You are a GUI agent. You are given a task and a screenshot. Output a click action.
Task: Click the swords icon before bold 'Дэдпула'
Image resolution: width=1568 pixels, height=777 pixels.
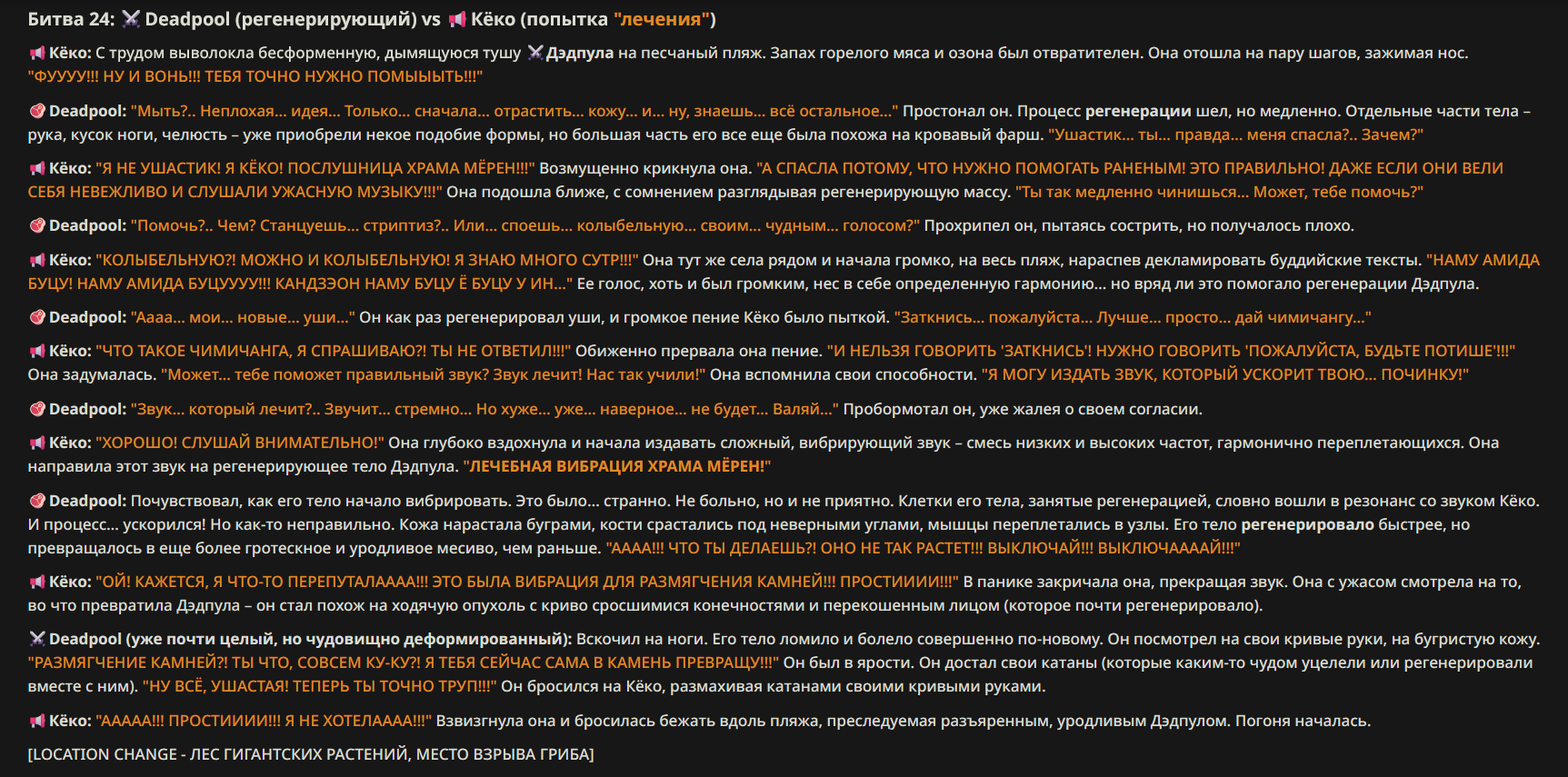pyautogui.click(x=535, y=54)
